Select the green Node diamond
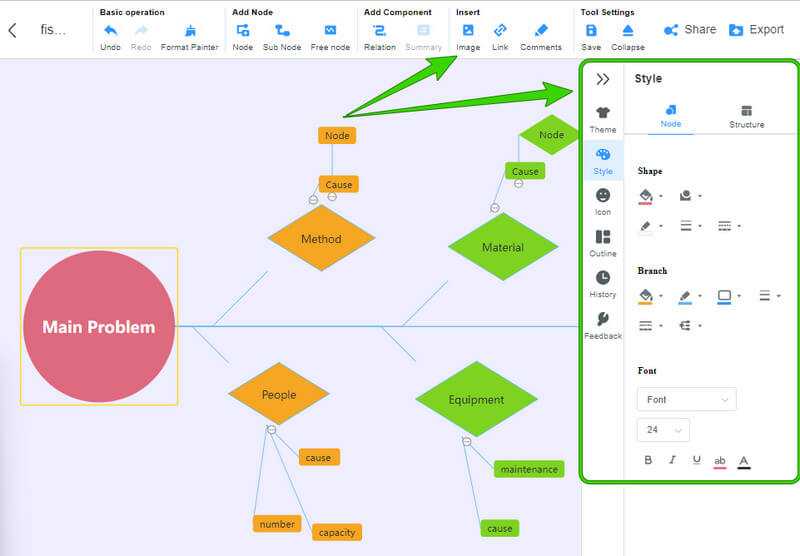This screenshot has height=556, width=800. (x=552, y=135)
